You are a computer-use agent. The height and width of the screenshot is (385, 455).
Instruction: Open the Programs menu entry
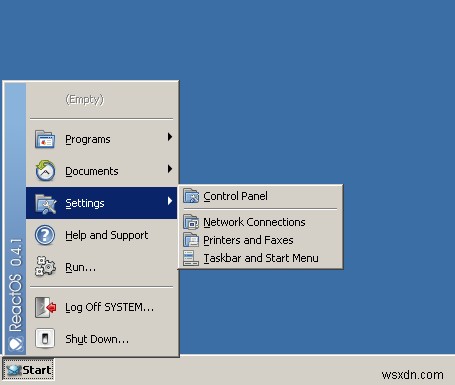(x=101, y=139)
